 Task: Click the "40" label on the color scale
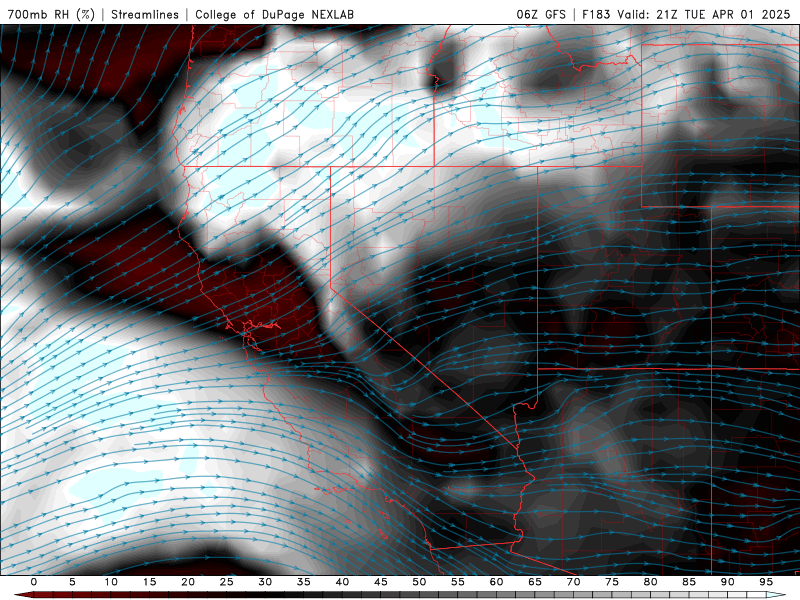342,582
